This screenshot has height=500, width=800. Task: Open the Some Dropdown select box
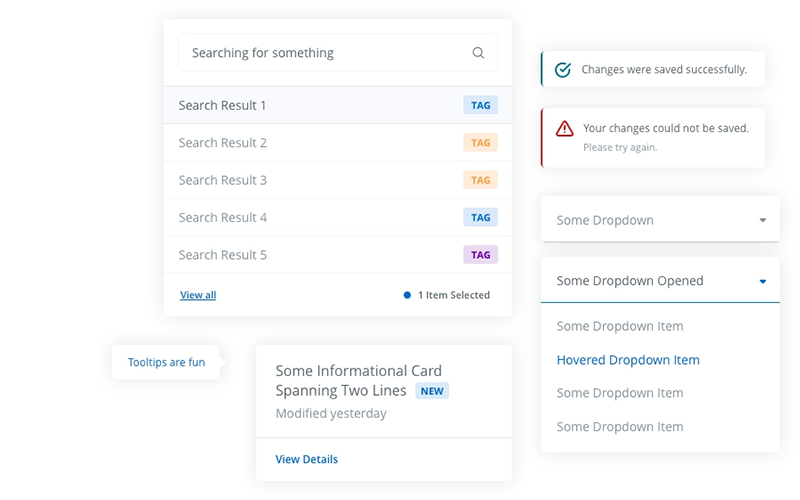(650, 220)
